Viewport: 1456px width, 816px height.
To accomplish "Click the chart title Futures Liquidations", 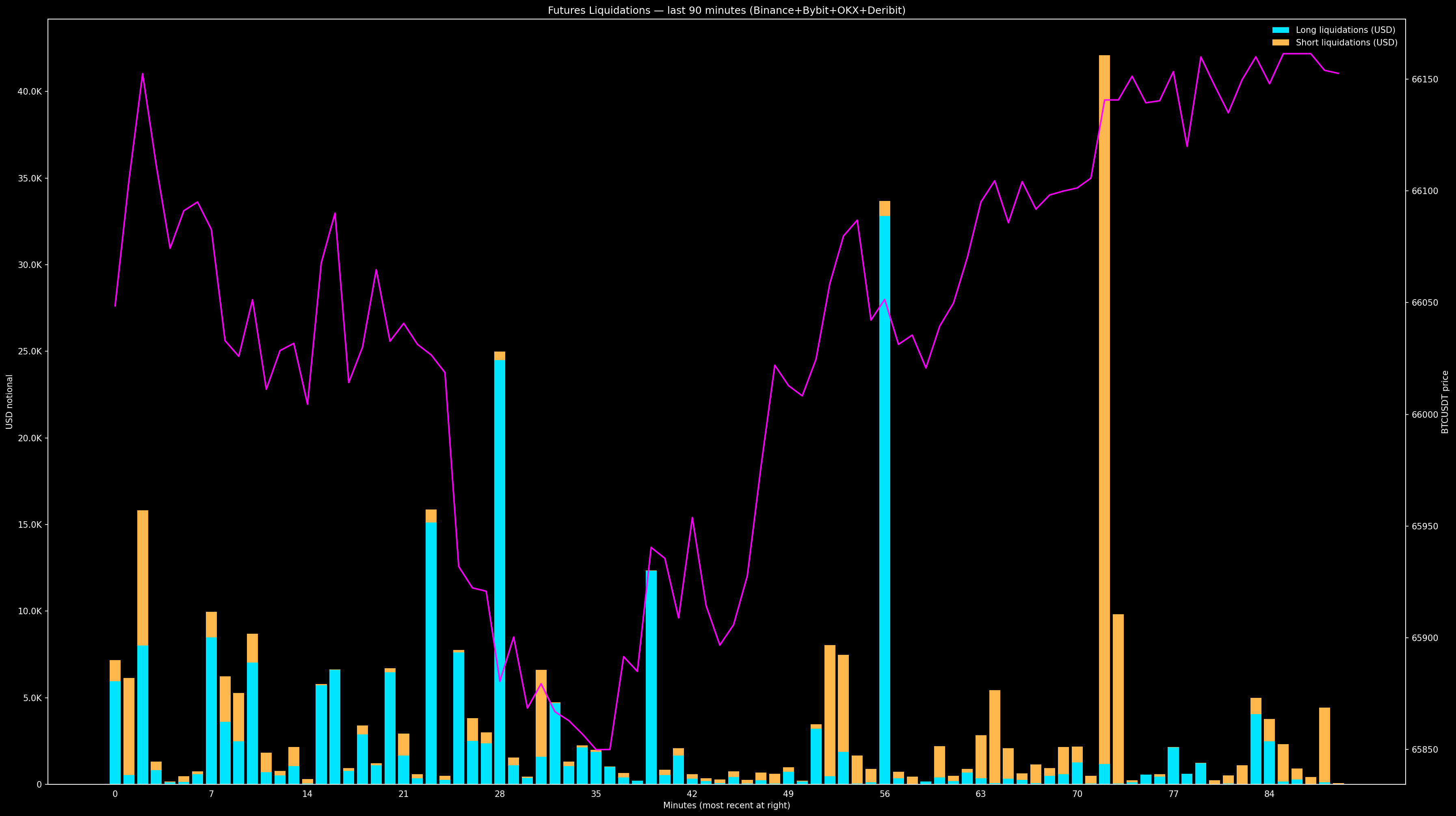I will point(726,10).
